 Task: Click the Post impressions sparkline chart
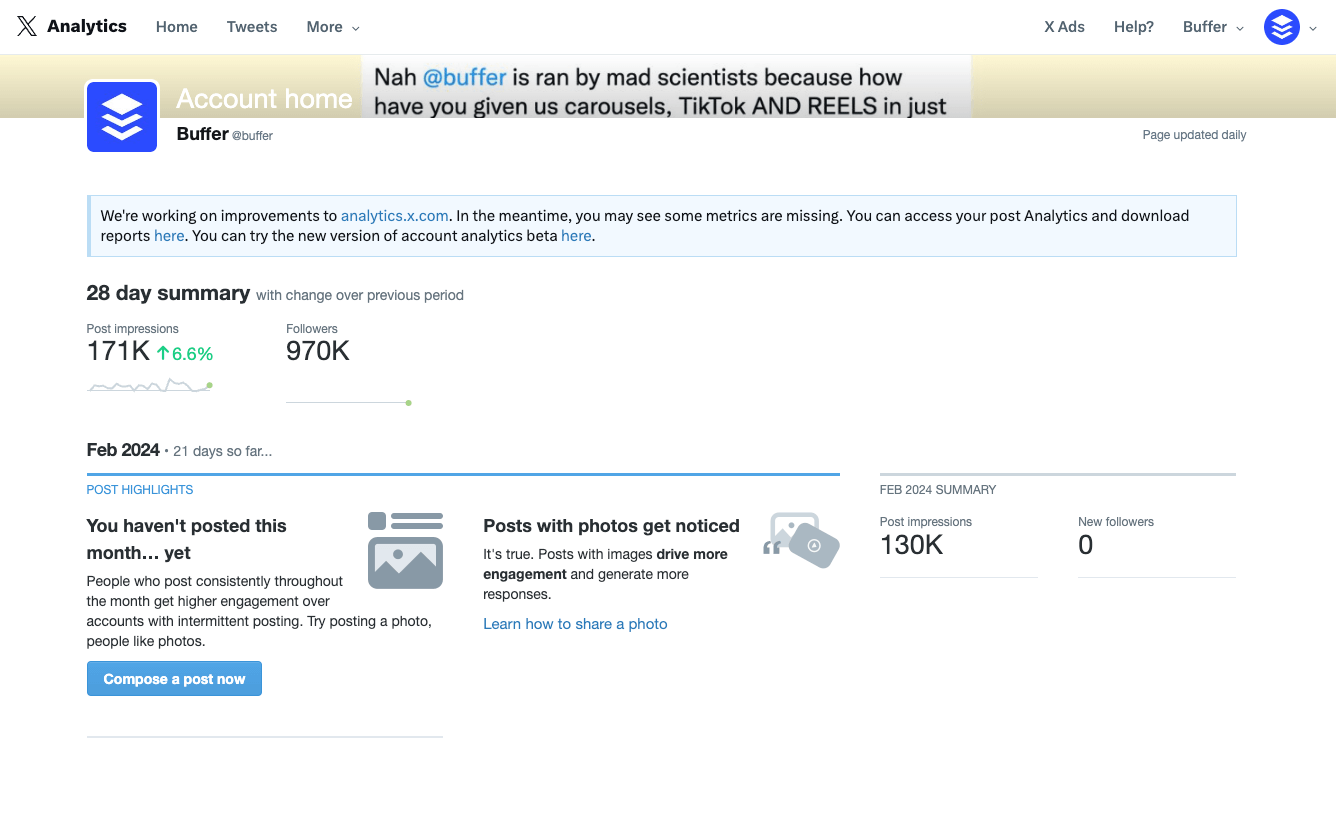pyautogui.click(x=150, y=385)
